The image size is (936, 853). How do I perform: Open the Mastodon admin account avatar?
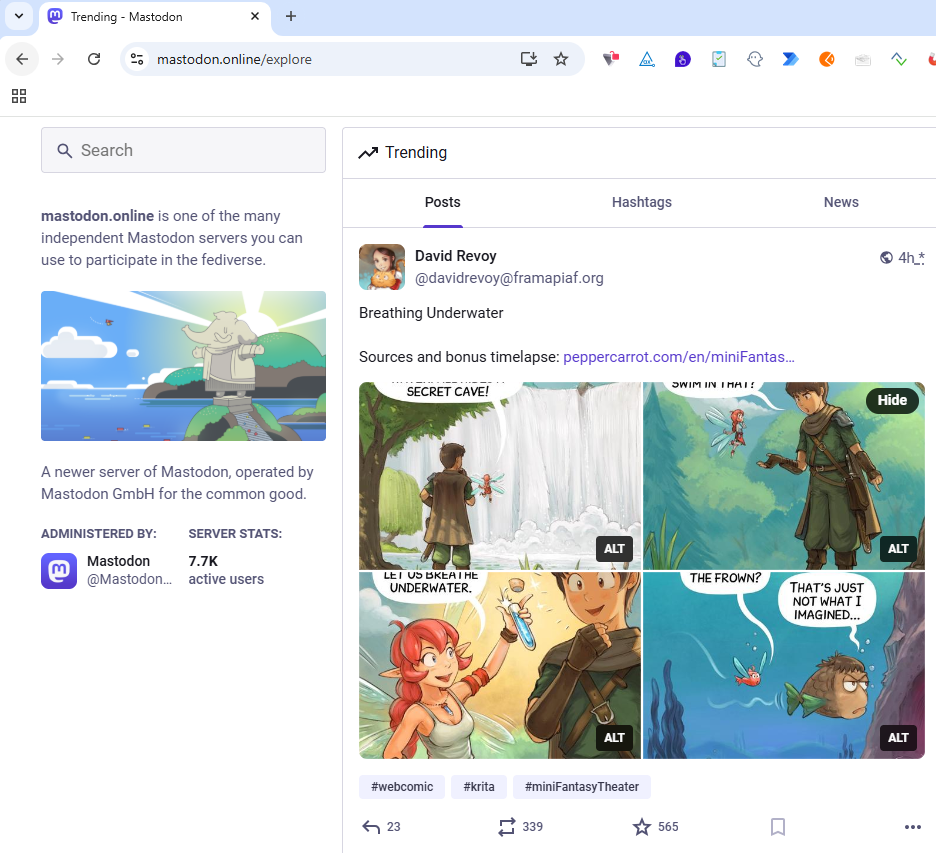pyautogui.click(x=59, y=571)
